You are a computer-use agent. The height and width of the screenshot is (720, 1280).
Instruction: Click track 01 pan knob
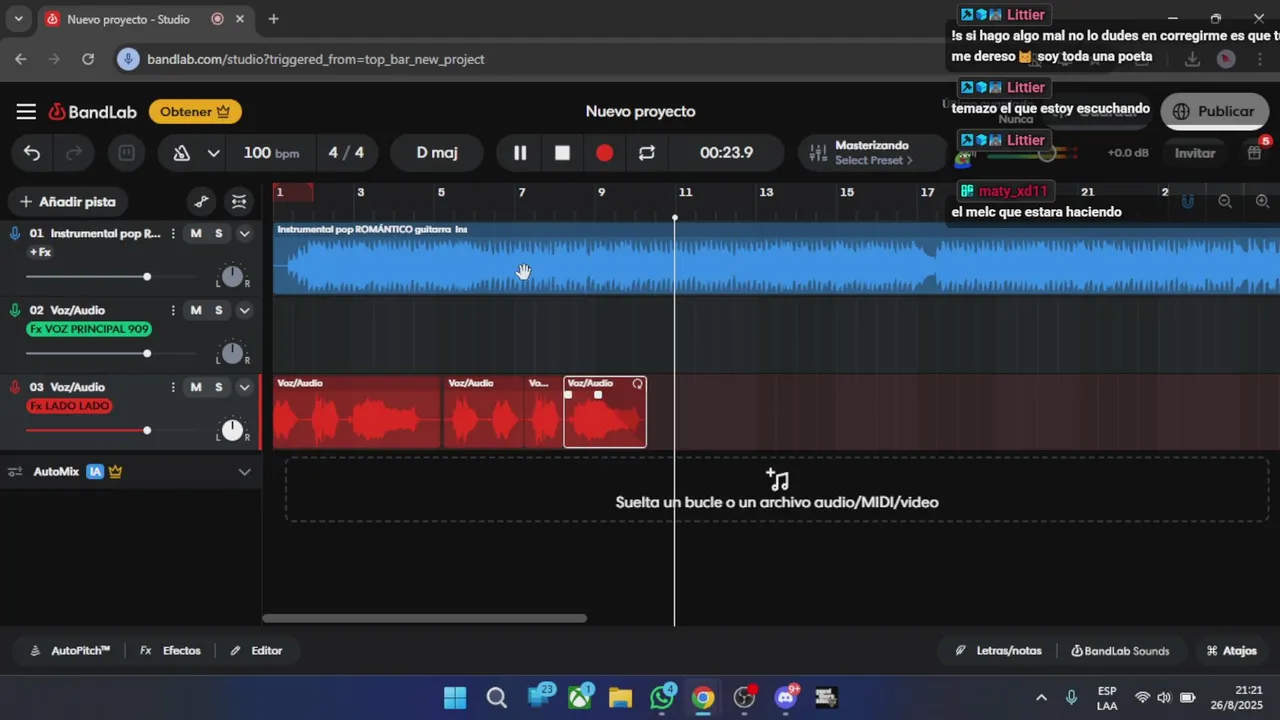coord(232,276)
